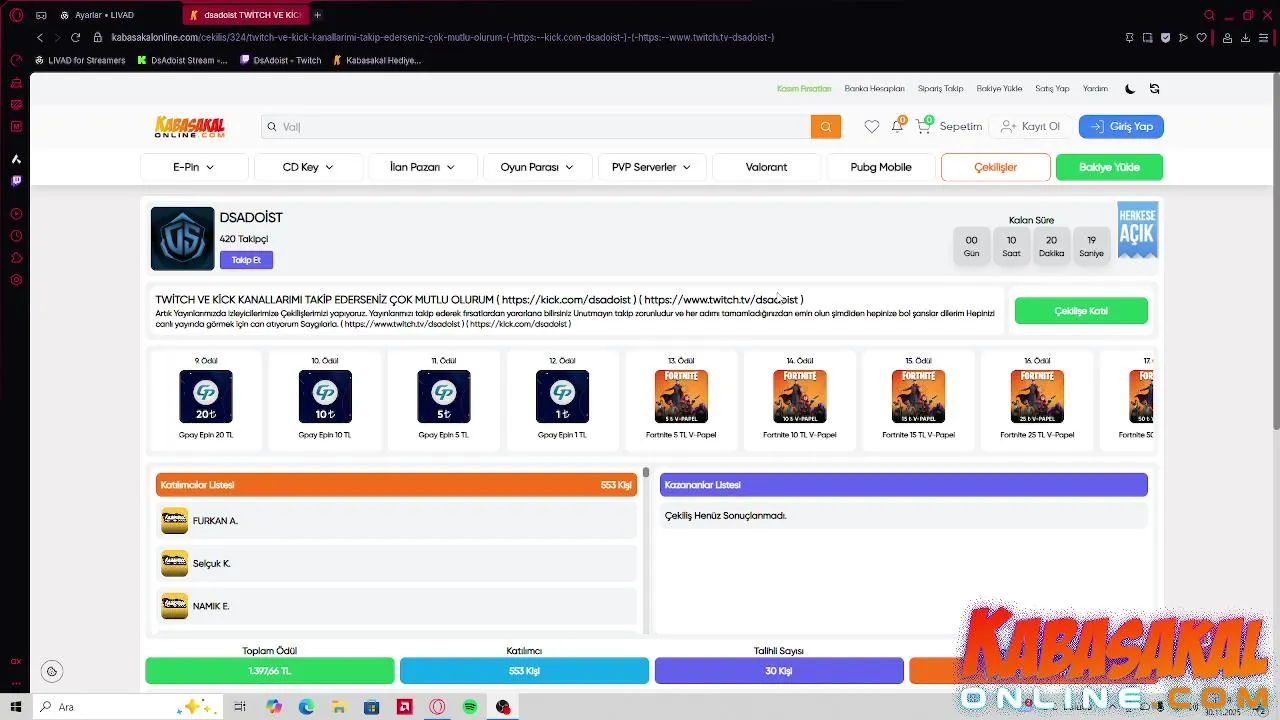Expand the Oyun Parası dropdown
This screenshot has width=1280, height=720.
coord(537,167)
